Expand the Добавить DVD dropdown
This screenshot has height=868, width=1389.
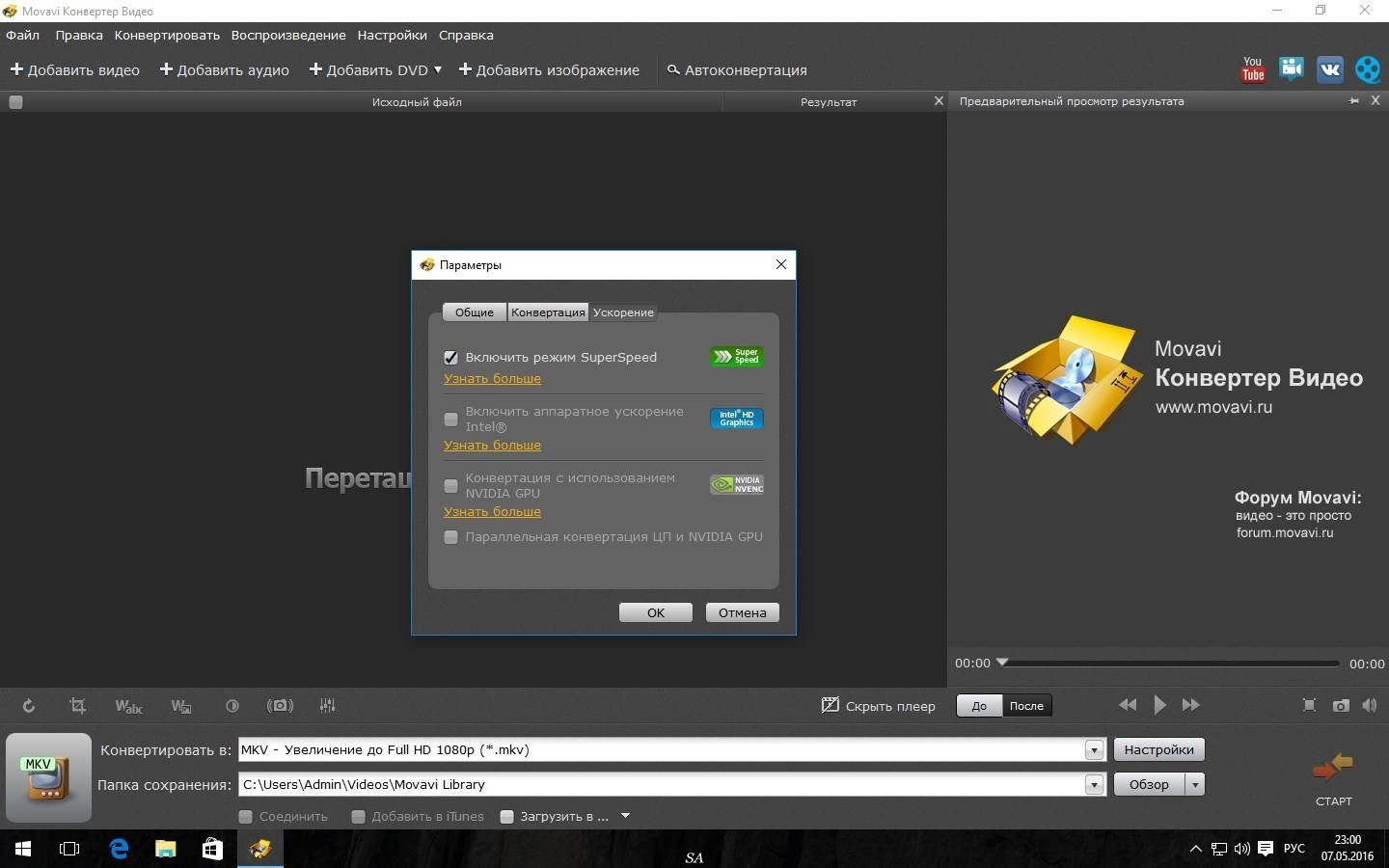tap(438, 69)
